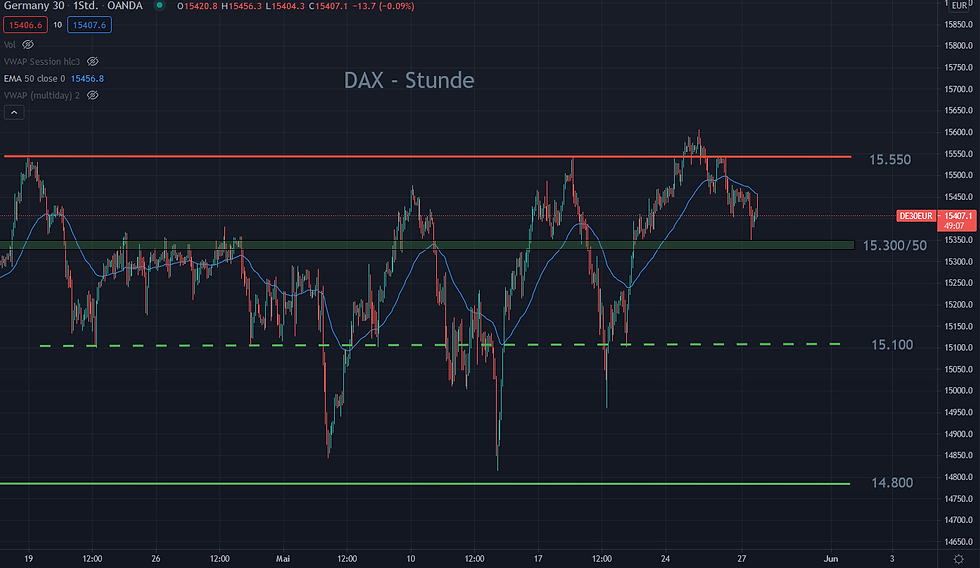Screen dimensions: 980x568
Task: Click the DAX - Stunde chart text
Action: tap(409, 80)
